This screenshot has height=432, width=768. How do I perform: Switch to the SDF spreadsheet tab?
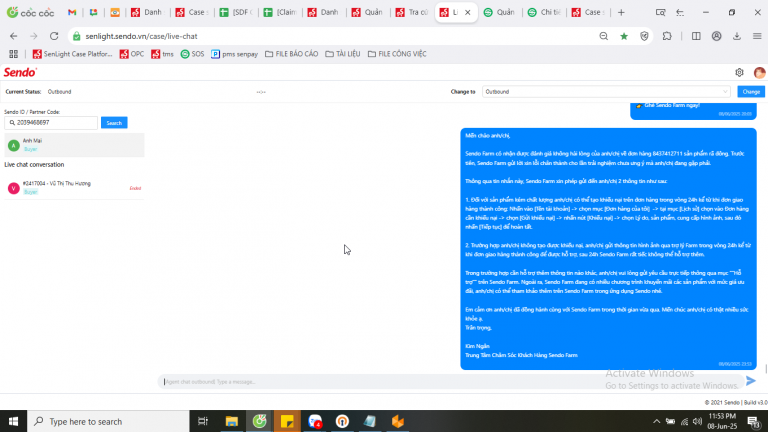[236, 12]
